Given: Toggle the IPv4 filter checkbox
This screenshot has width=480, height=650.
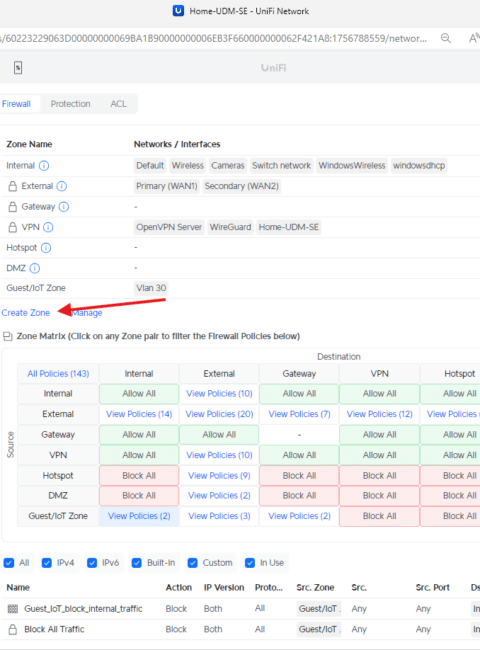Looking at the screenshot, I should pos(47,563).
